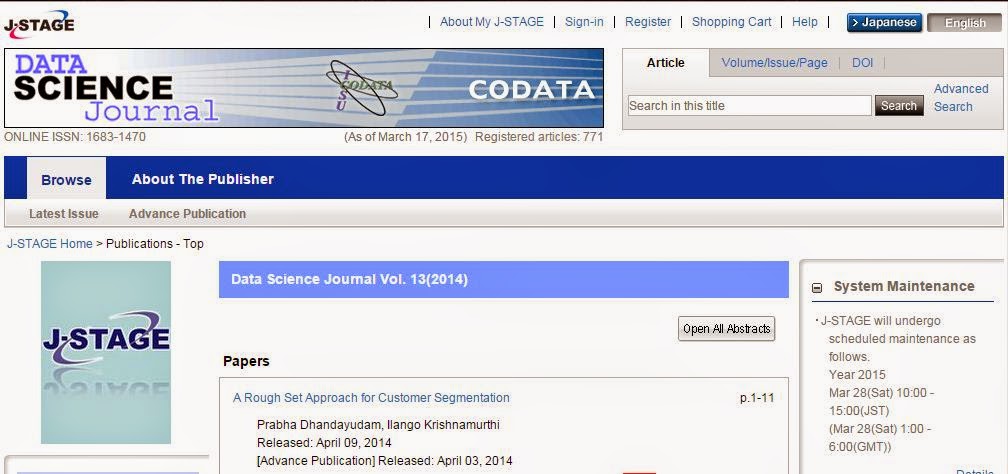1008x474 pixels.
Task: Click the authors line 'Prabha Dhandayudam, Ilango Krishnamurthi'
Action: point(378,424)
